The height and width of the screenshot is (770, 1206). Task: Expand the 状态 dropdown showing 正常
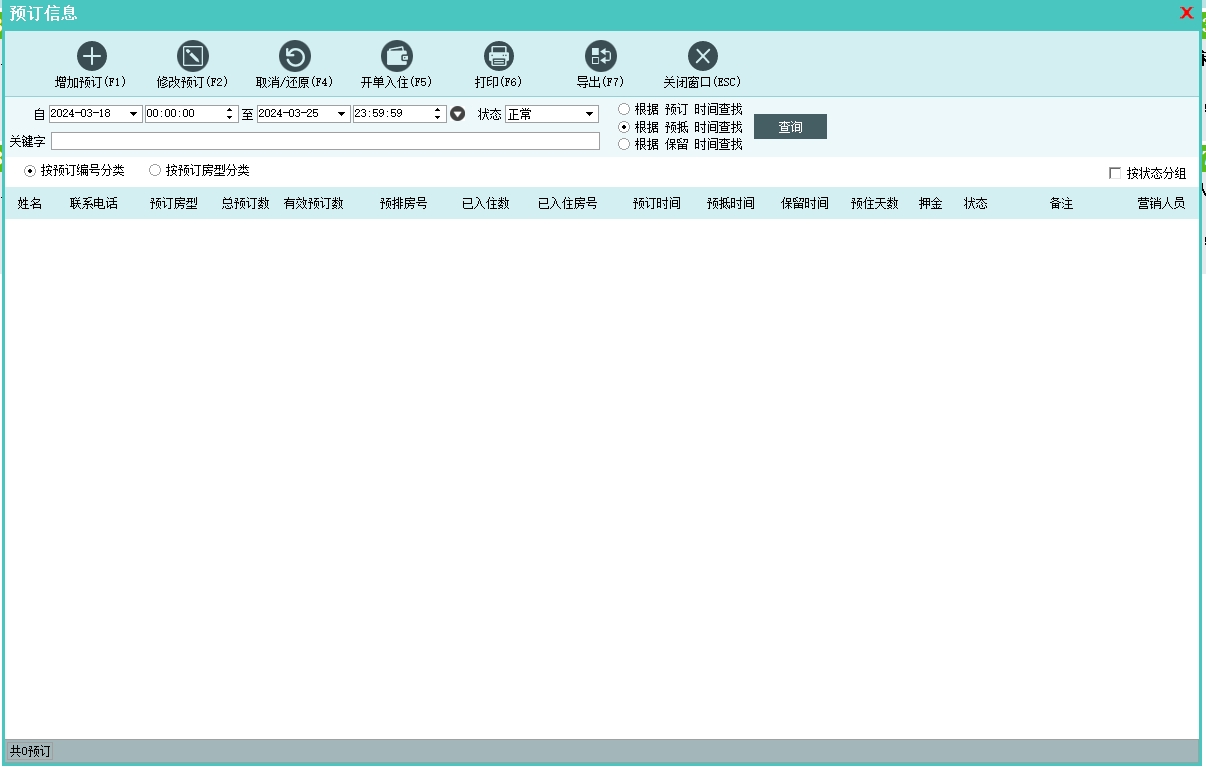(x=589, y=114)
